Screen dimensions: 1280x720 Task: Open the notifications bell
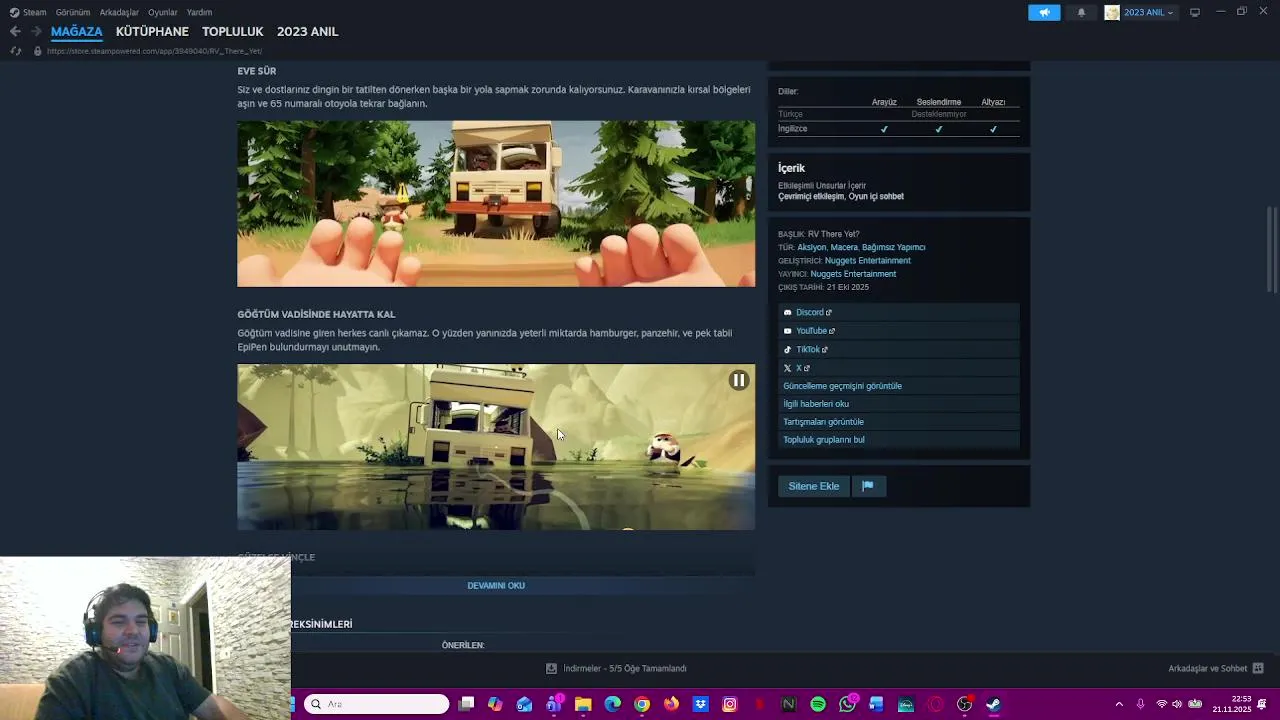(1081, 12)
